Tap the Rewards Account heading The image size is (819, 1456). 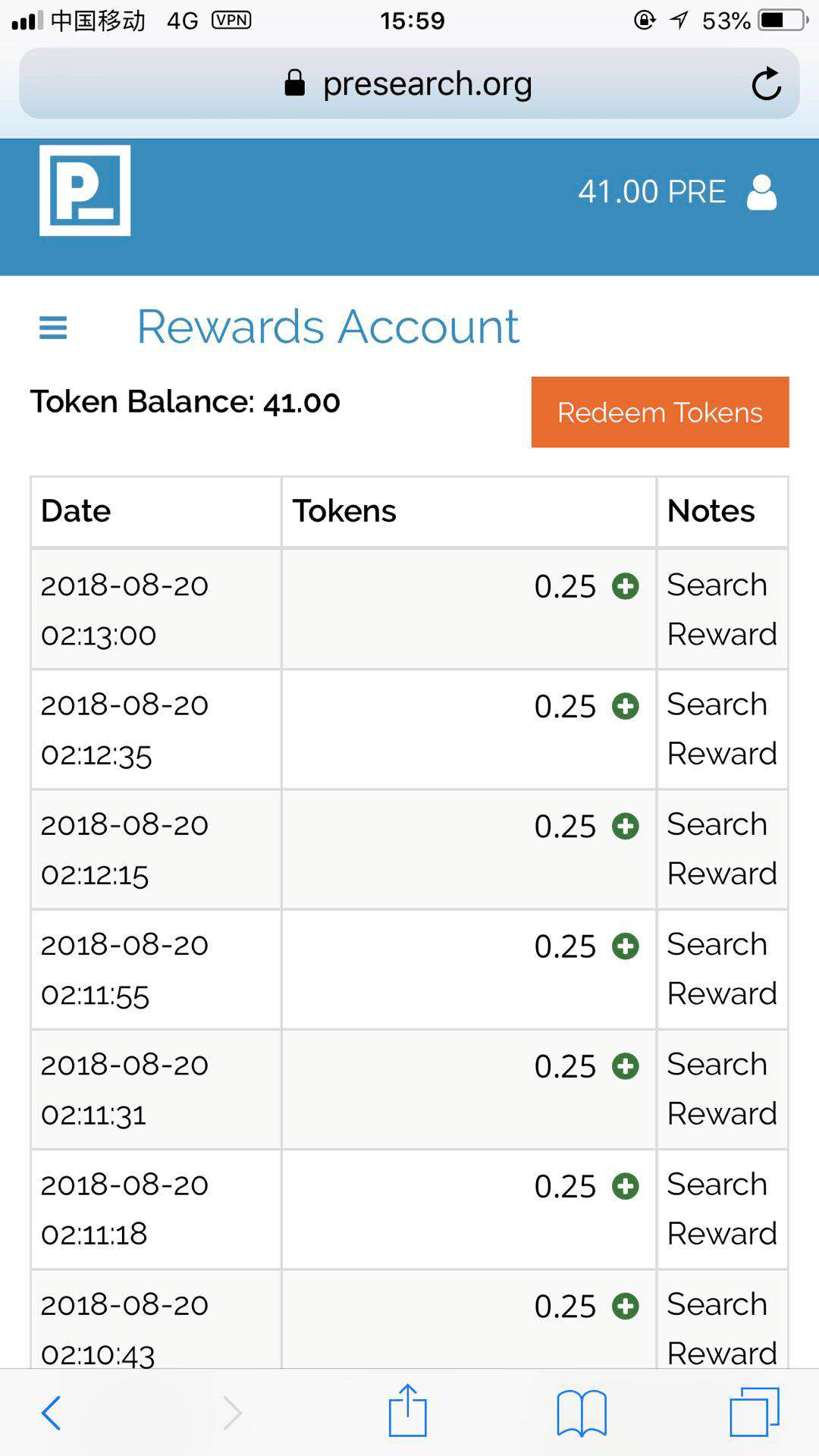(328, 327)
